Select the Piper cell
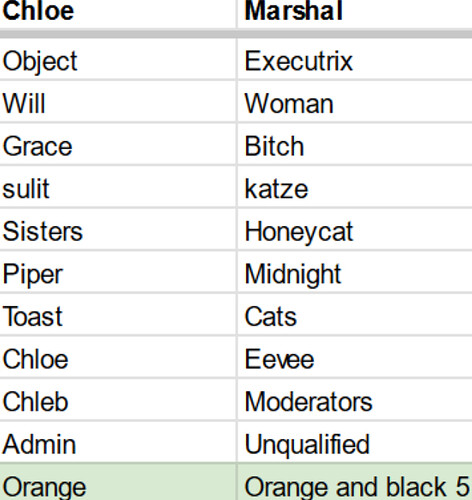 point(118,272)
